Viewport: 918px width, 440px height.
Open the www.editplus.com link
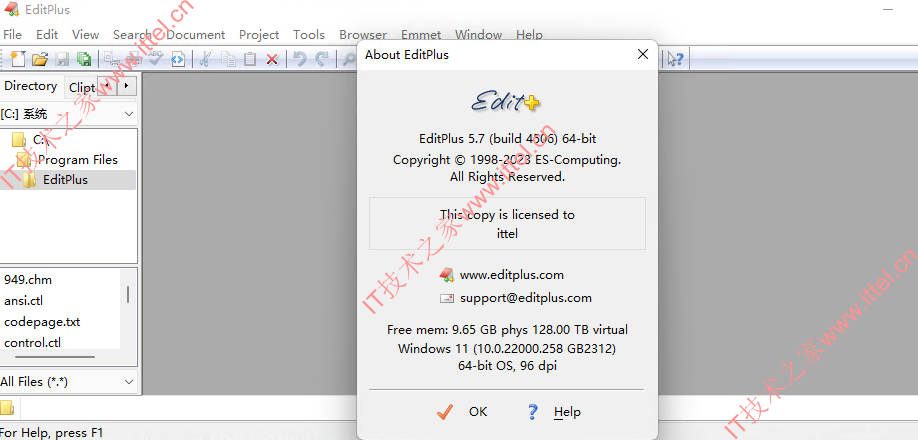point(512,274)
